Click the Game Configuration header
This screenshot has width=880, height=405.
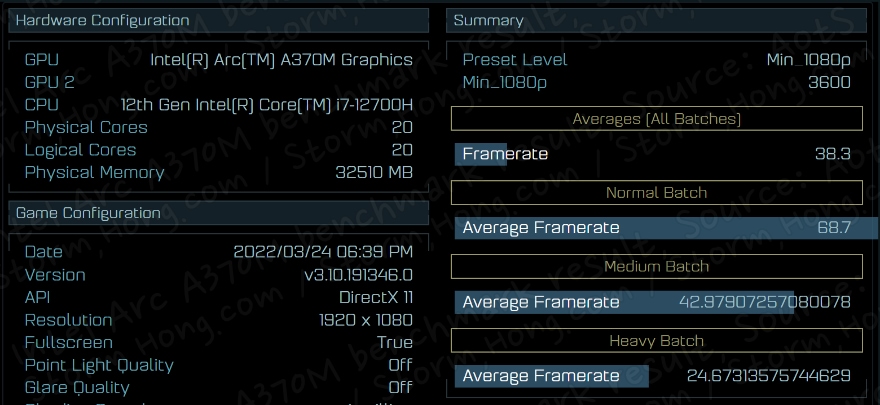(218, 213)
